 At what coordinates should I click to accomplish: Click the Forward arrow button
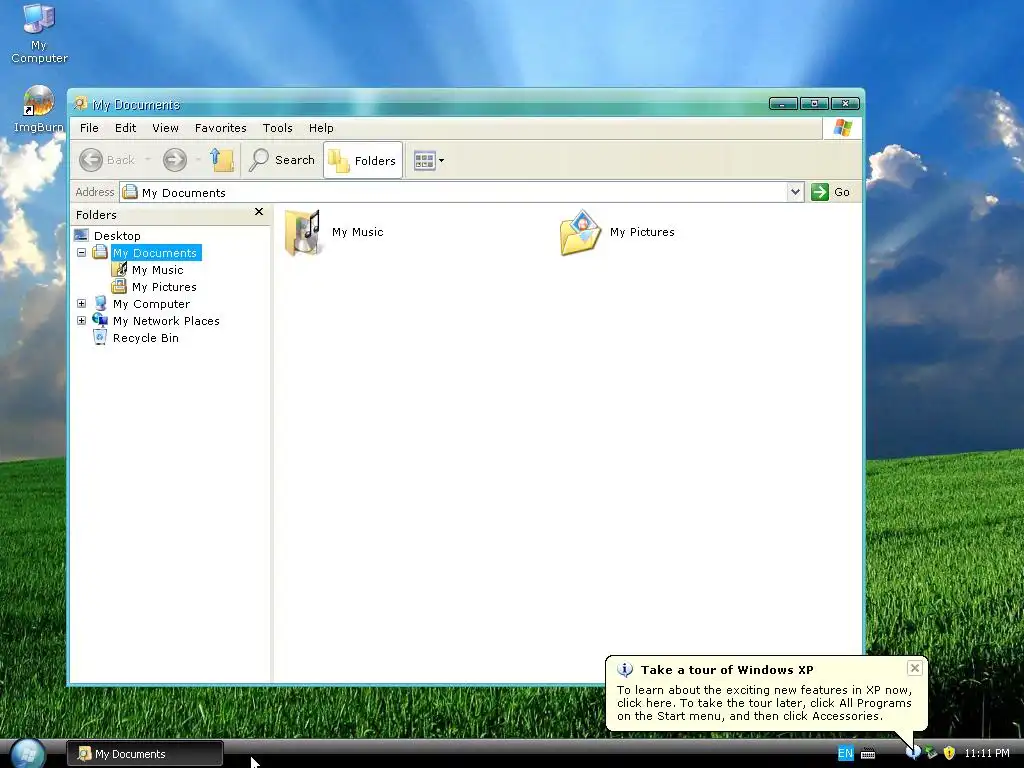pyautogui.click(x=174, y=160)
